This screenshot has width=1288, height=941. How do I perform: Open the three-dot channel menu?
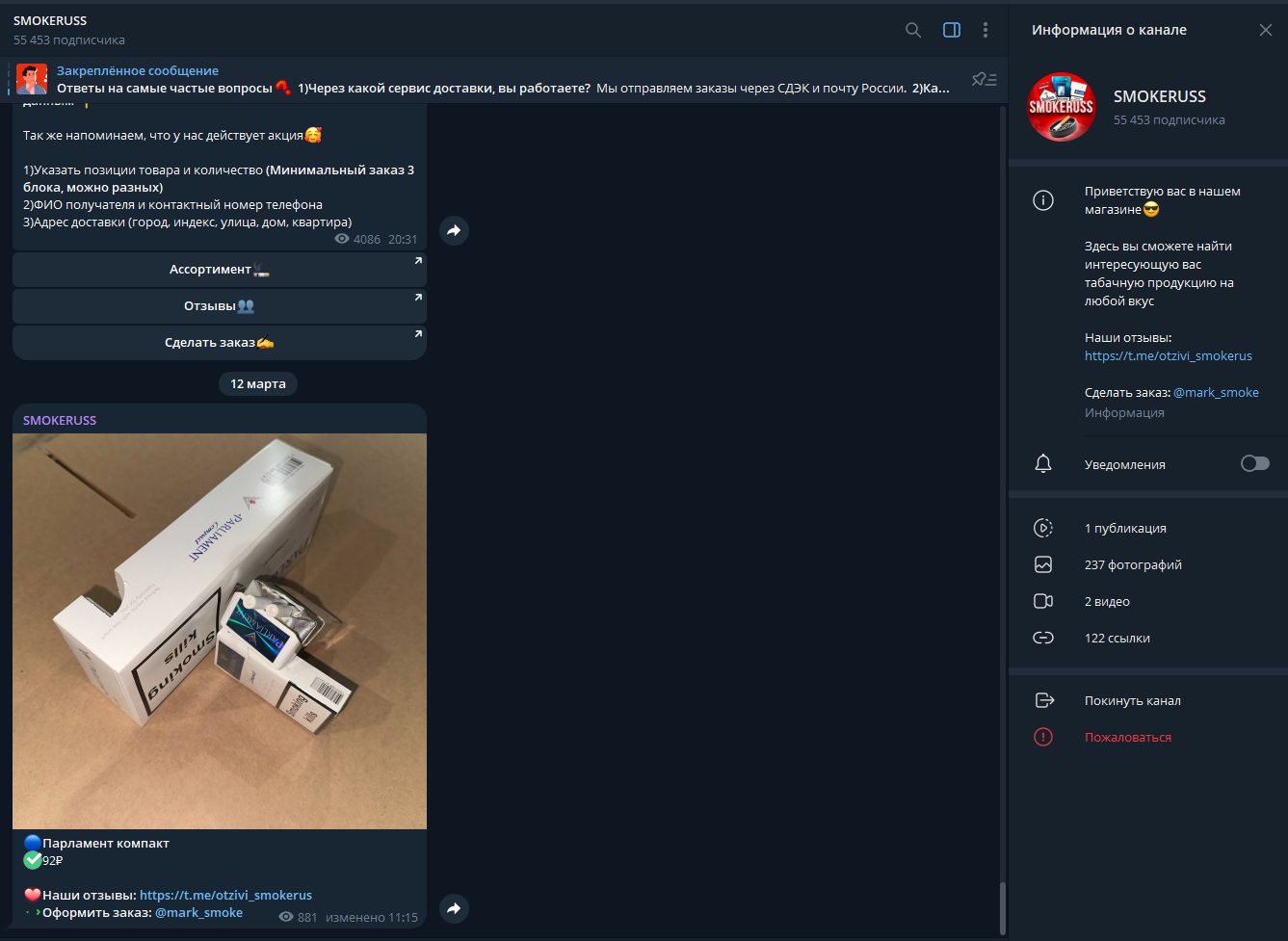[985, 30]
